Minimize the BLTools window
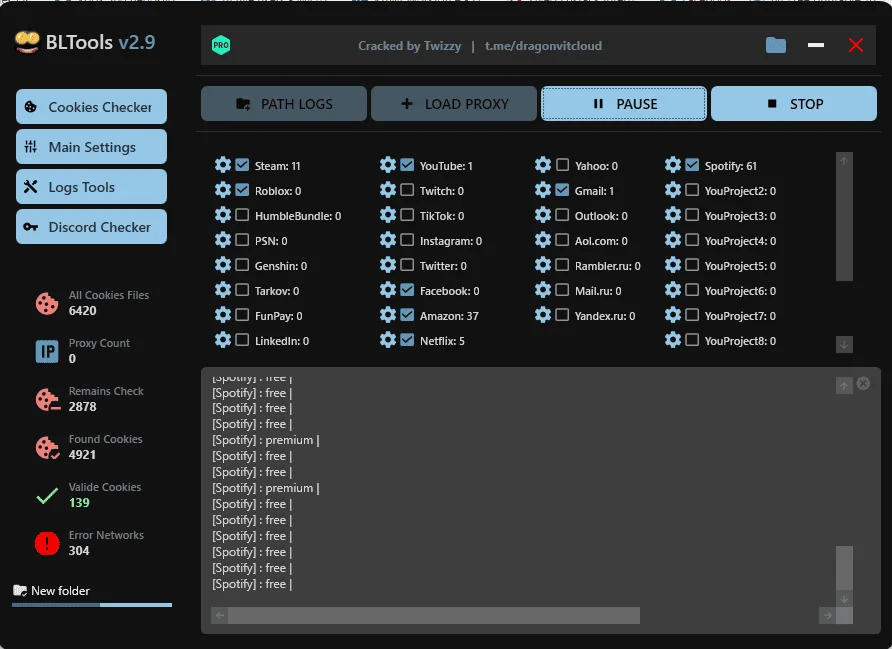This screenshot has height=649, width=892. (816, 45)
